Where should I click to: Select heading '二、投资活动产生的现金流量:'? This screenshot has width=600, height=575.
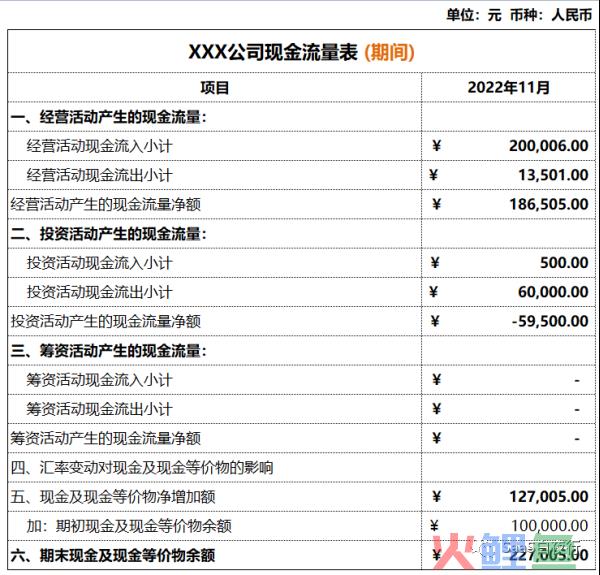click(109, 234)
